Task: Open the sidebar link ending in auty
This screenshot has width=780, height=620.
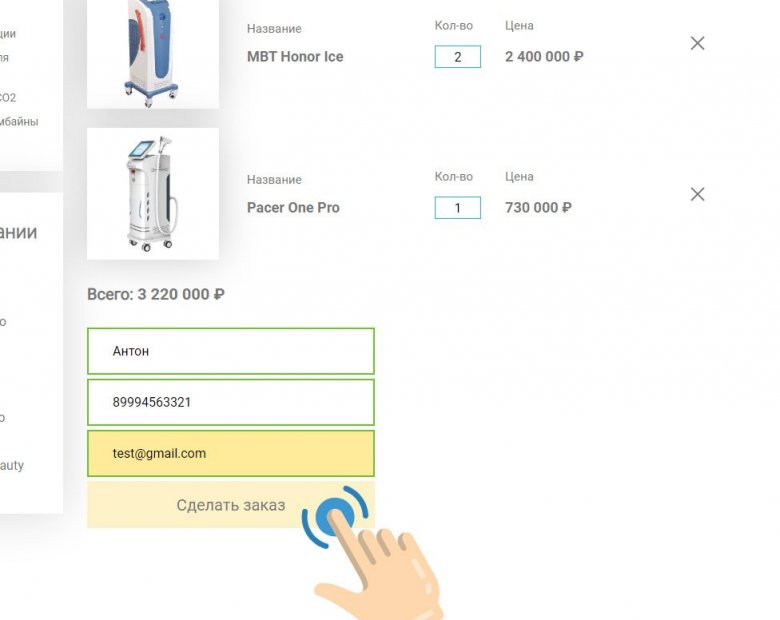Action: (x=12, y=466)
